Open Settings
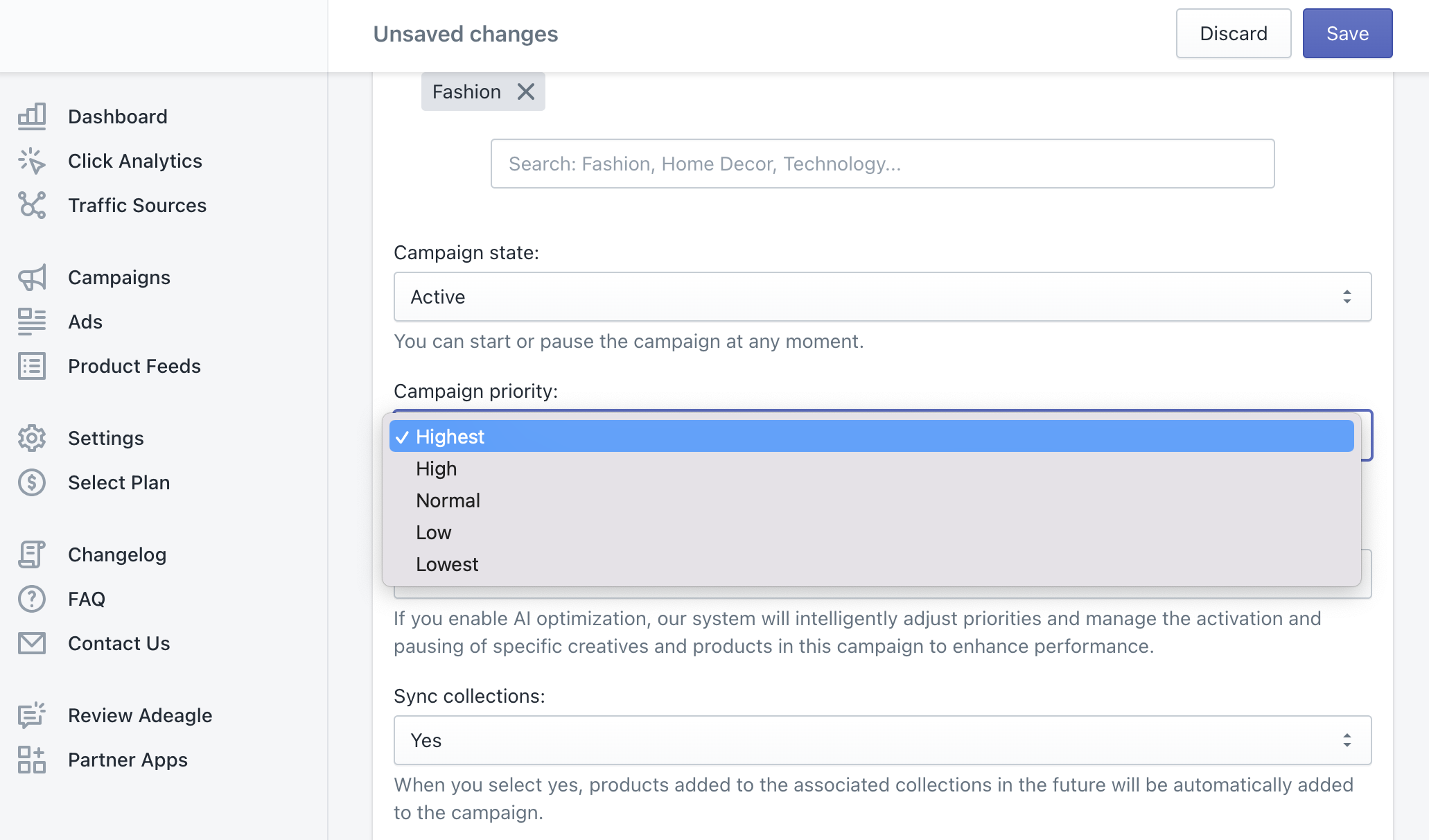Viewport: 1429px width, 840px height. pos(105,438)
